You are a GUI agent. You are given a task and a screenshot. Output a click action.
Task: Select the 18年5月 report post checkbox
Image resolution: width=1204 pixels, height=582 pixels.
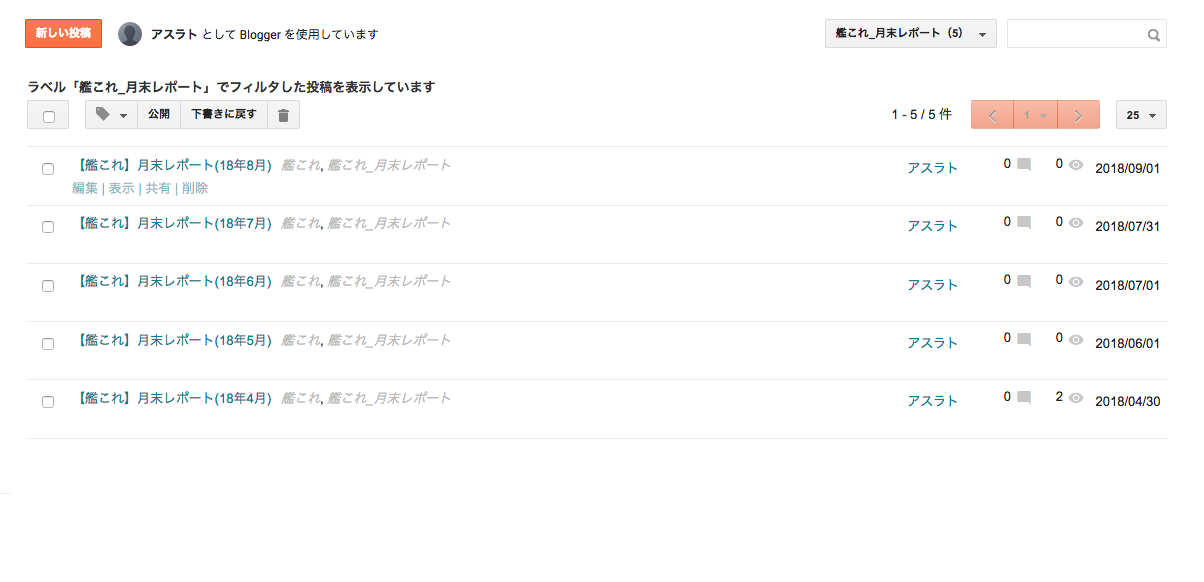pos(48,343)
